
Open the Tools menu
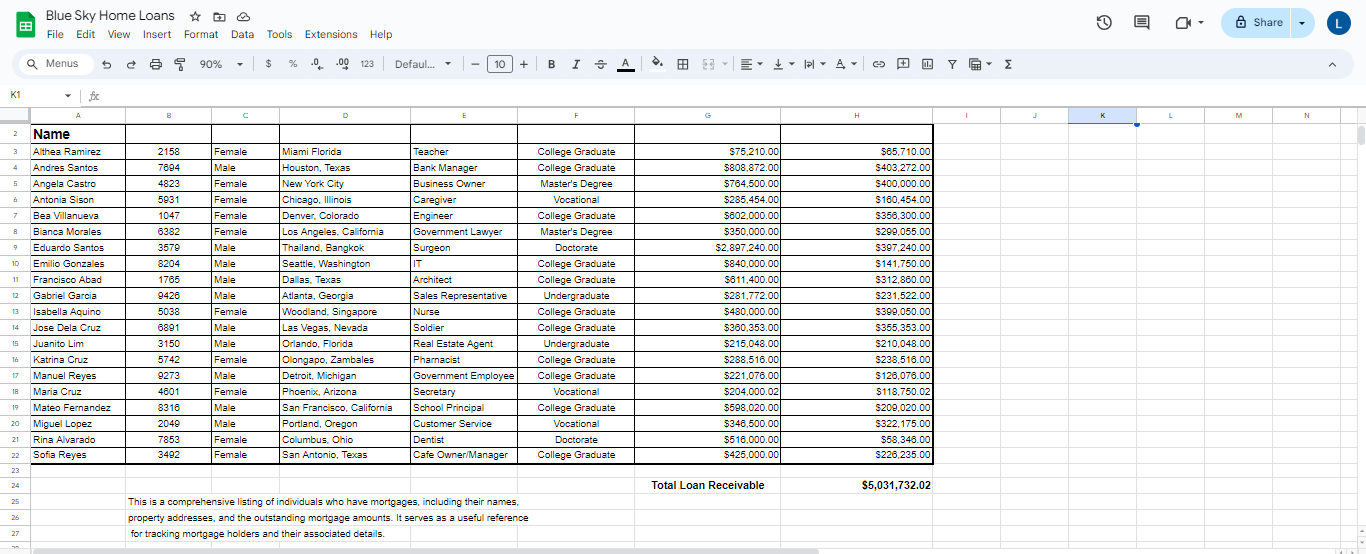coord(279,34)
